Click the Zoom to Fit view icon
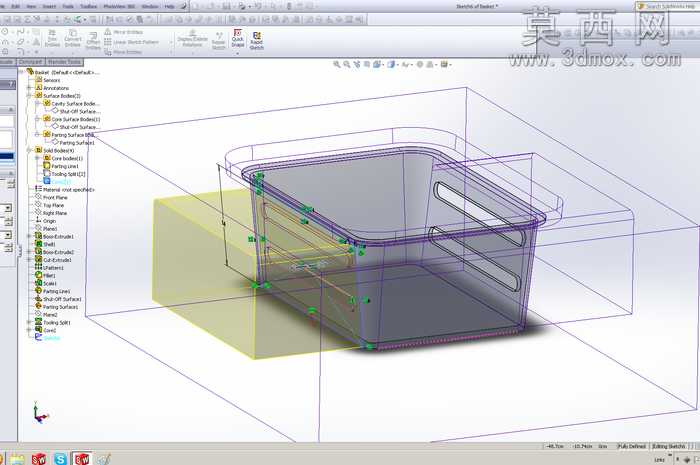This screenshot has height=465, width=700. (x=337, y=64)
